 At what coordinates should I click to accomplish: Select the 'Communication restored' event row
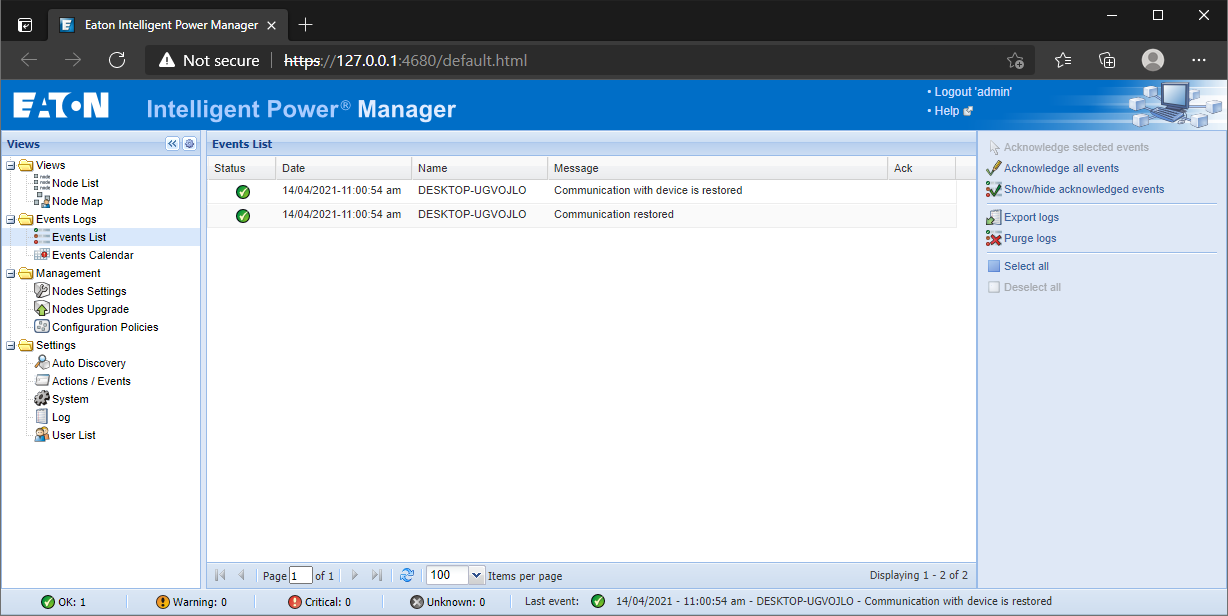pos(581,215)
